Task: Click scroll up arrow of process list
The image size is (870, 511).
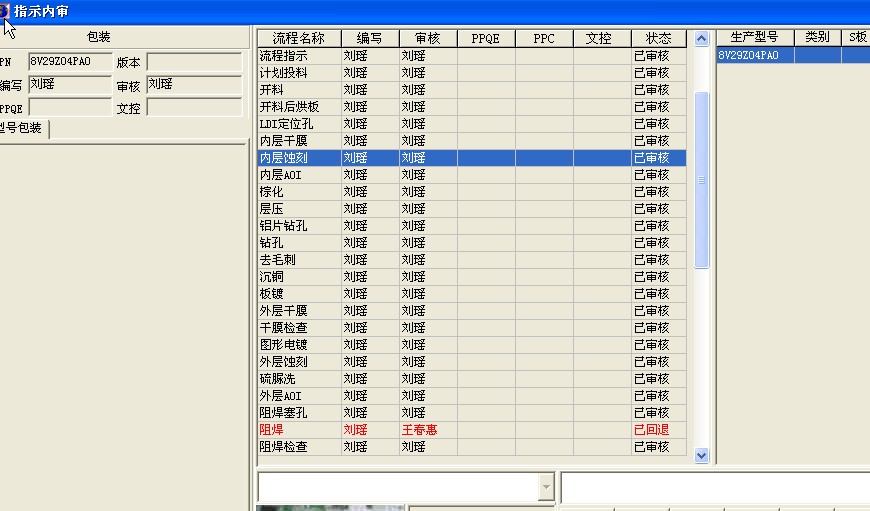Action: coord(701,38)
